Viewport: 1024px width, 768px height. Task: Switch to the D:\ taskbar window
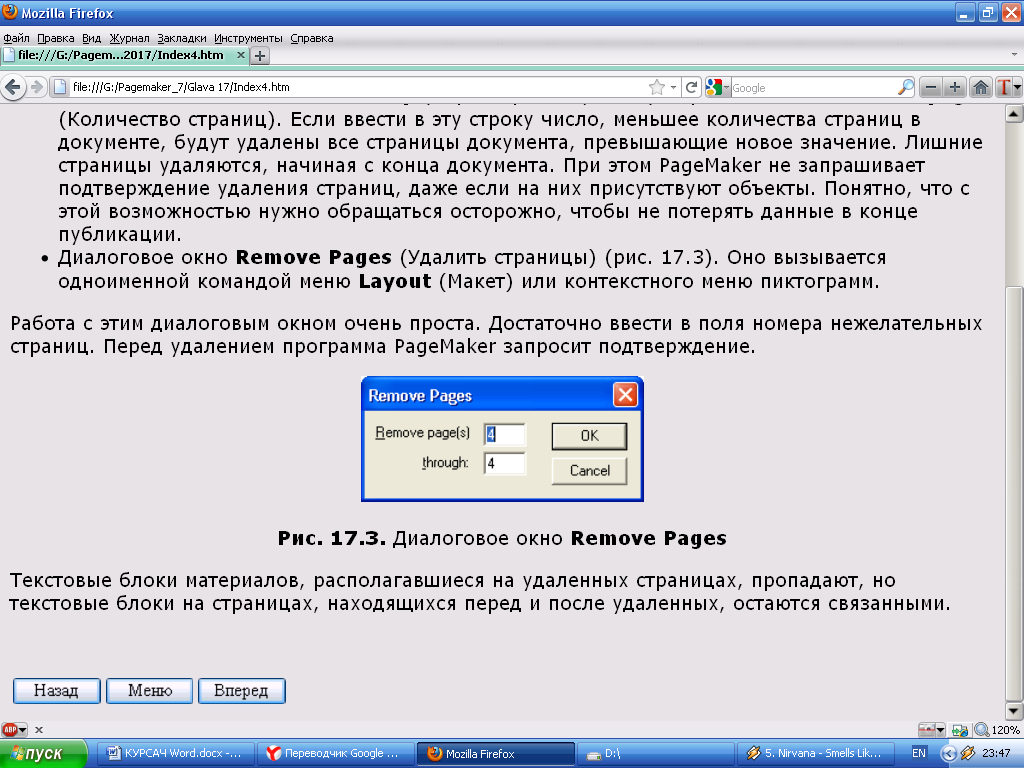click(x=656, y=754)
